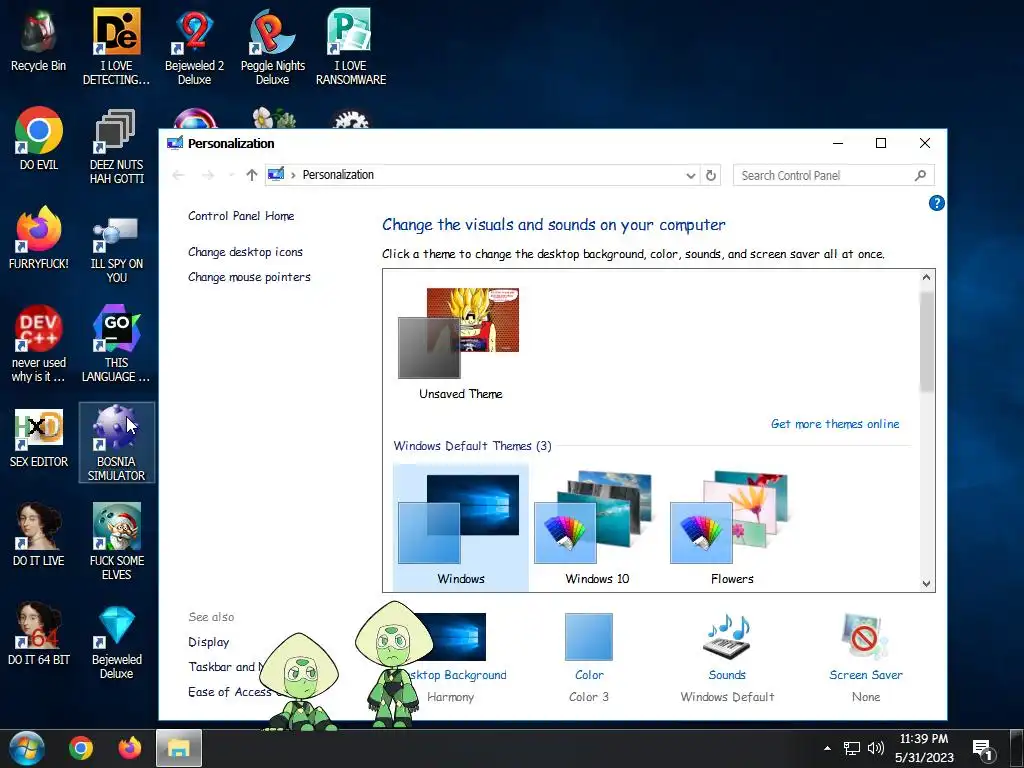Viewport: 1024px width, 768px height.
Task: Open the Display link under See also
Action: point(208,642)
